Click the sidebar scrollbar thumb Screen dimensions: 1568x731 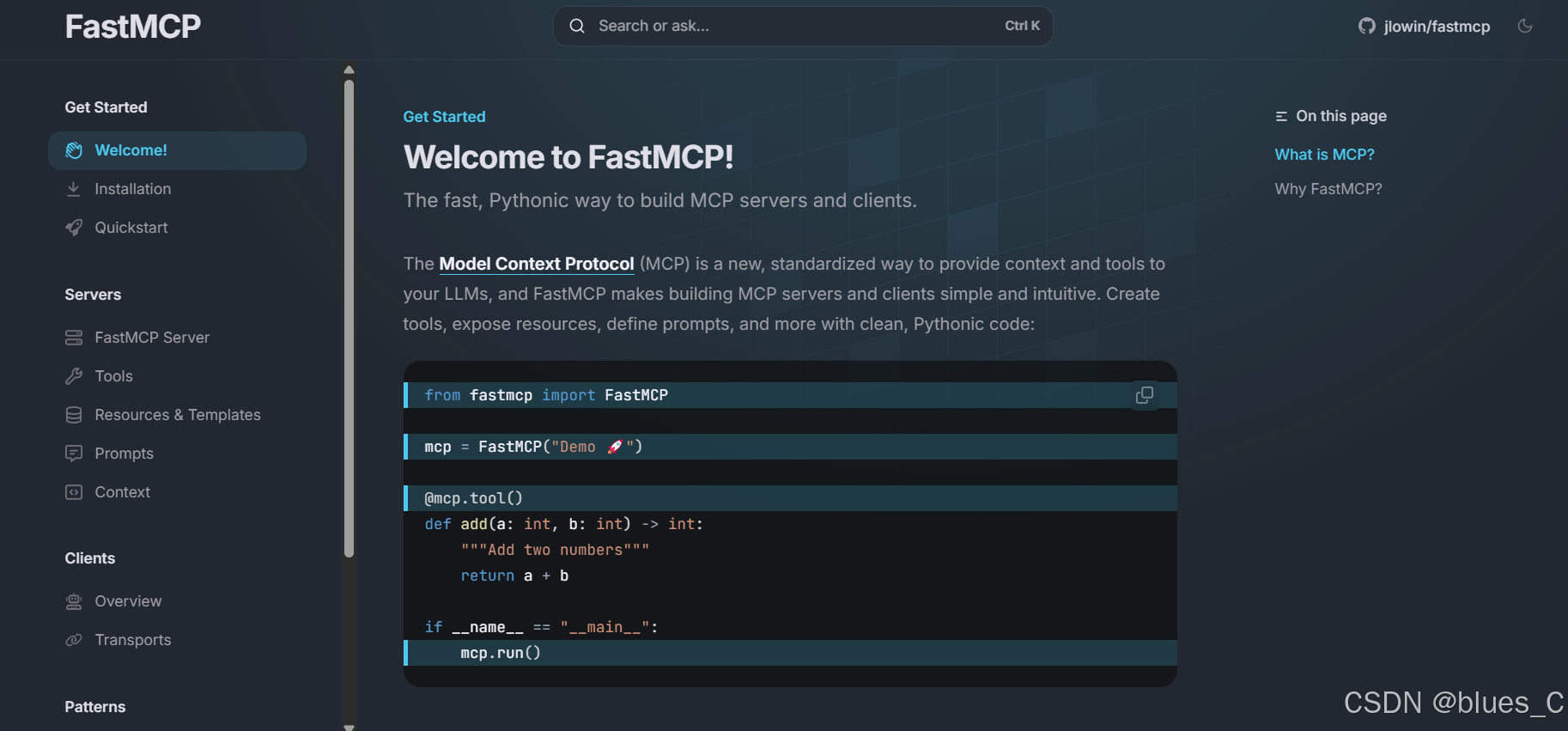(349, 319)
